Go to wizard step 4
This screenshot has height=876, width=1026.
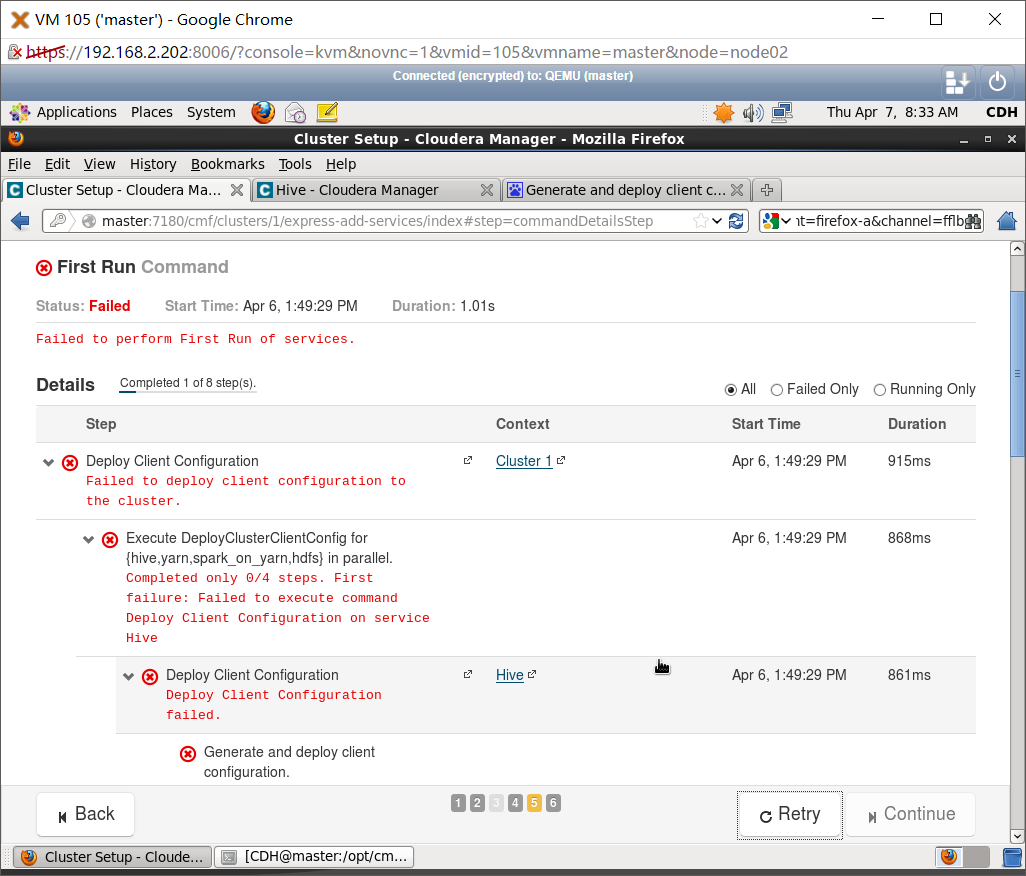pos(515,803)
